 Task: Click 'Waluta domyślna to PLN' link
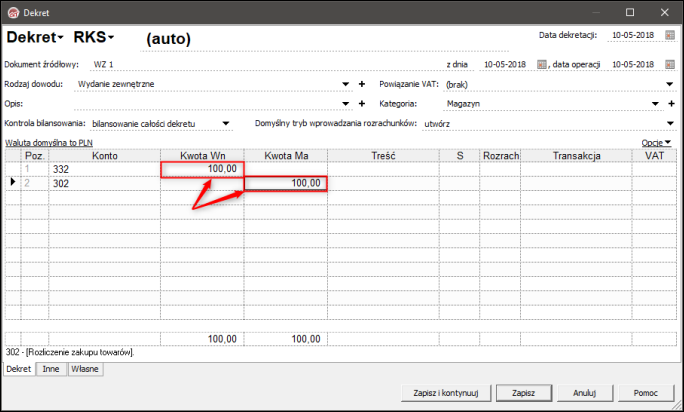[49, 143]
